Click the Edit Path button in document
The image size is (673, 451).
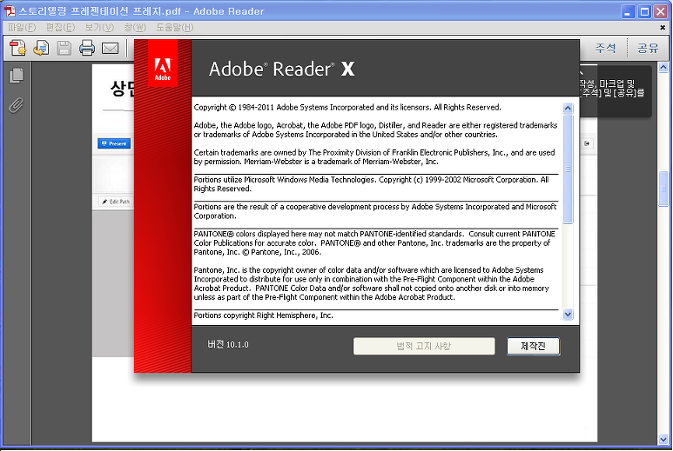116,201
